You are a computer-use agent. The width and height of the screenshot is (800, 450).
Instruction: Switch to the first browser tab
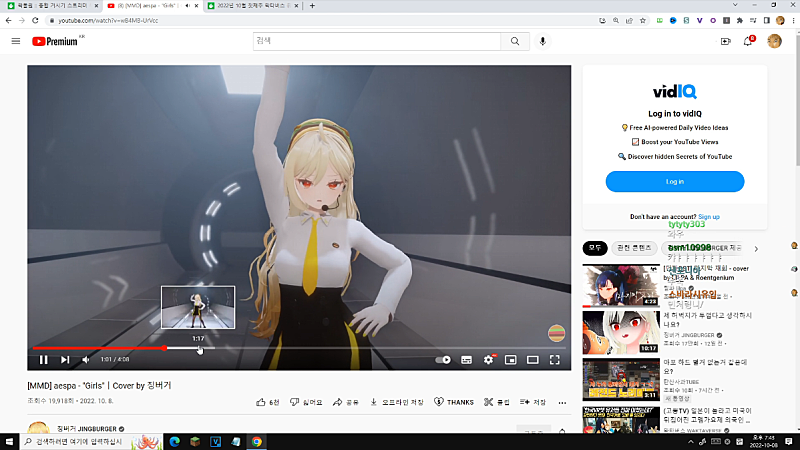tap(52, 6)
